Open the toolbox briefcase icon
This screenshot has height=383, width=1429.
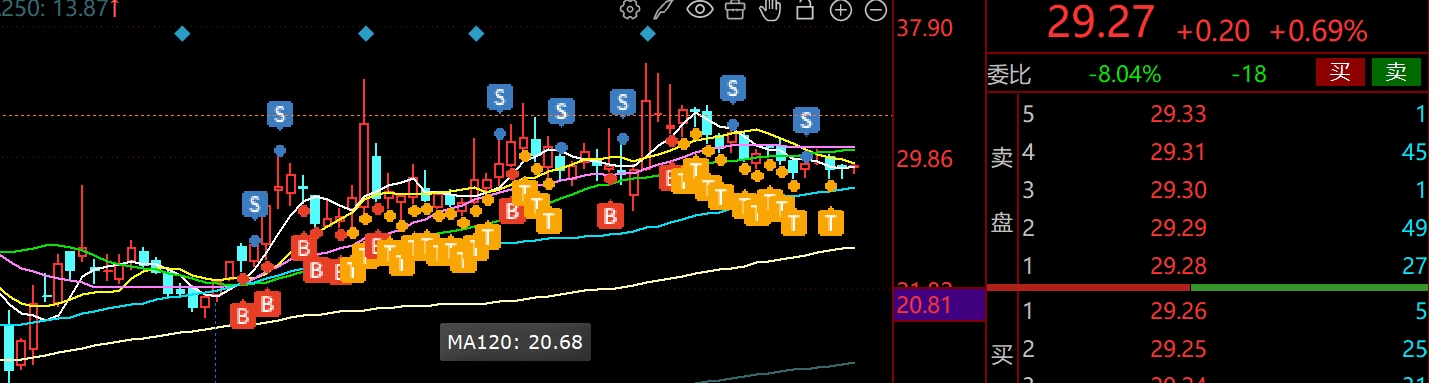pos(735,10)
